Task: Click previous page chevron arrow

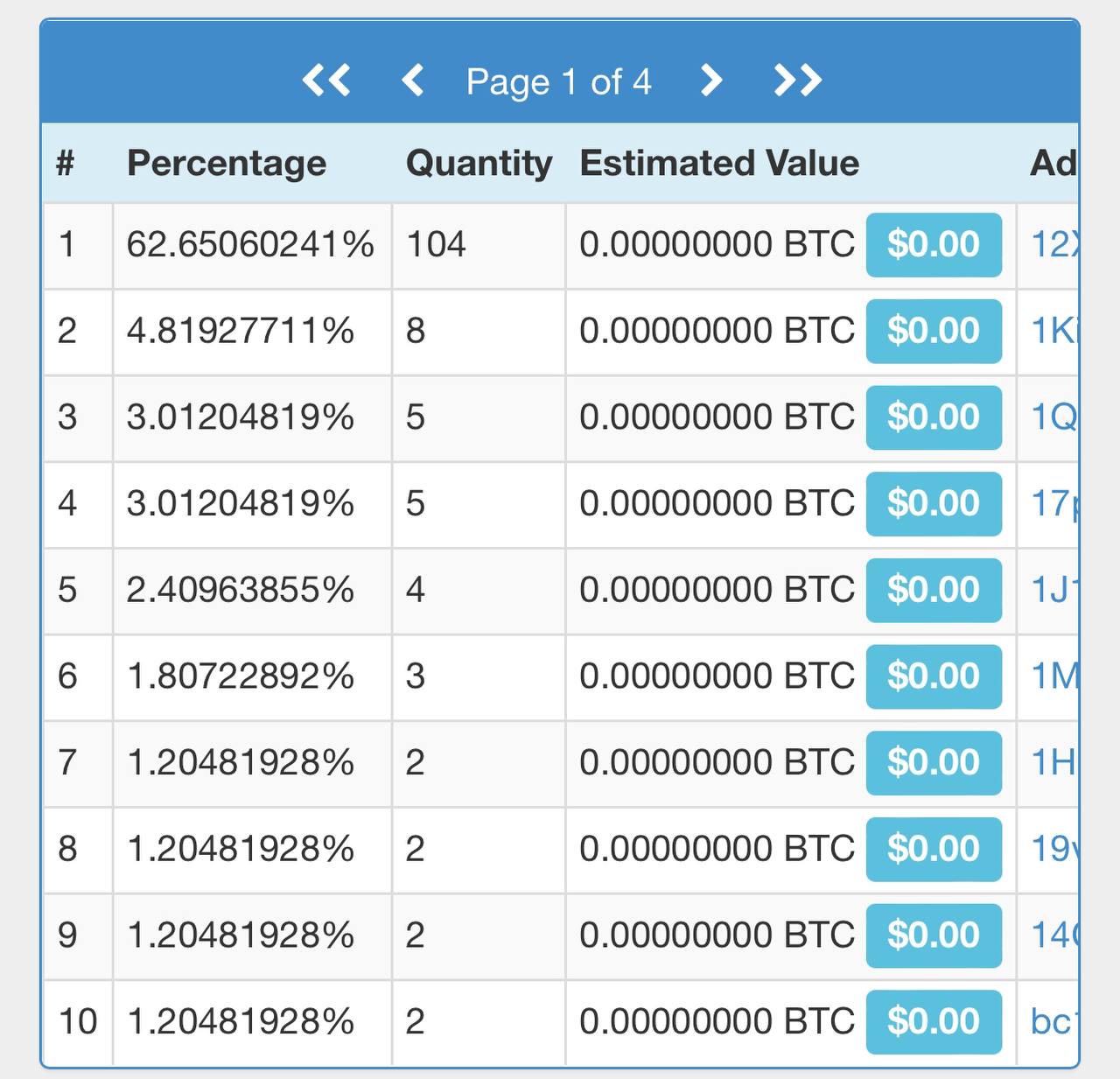Action: [x=413, y=81]
